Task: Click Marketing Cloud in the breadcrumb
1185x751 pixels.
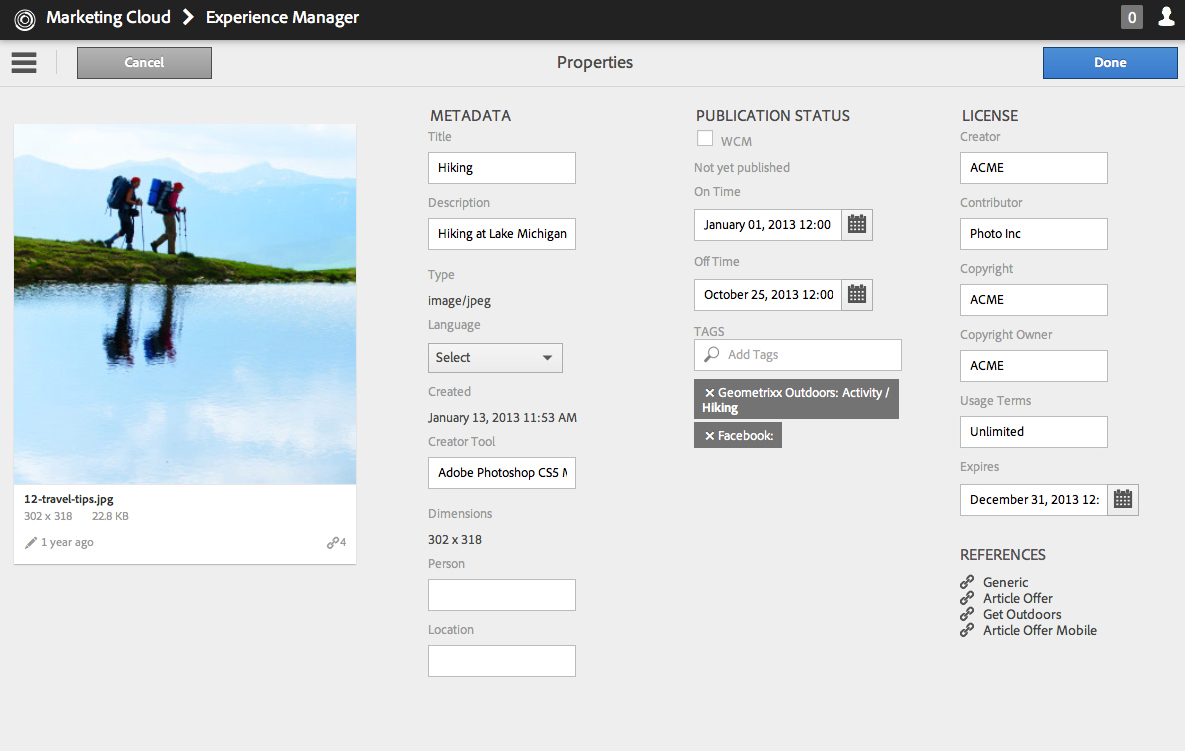Action: (107, 17)
